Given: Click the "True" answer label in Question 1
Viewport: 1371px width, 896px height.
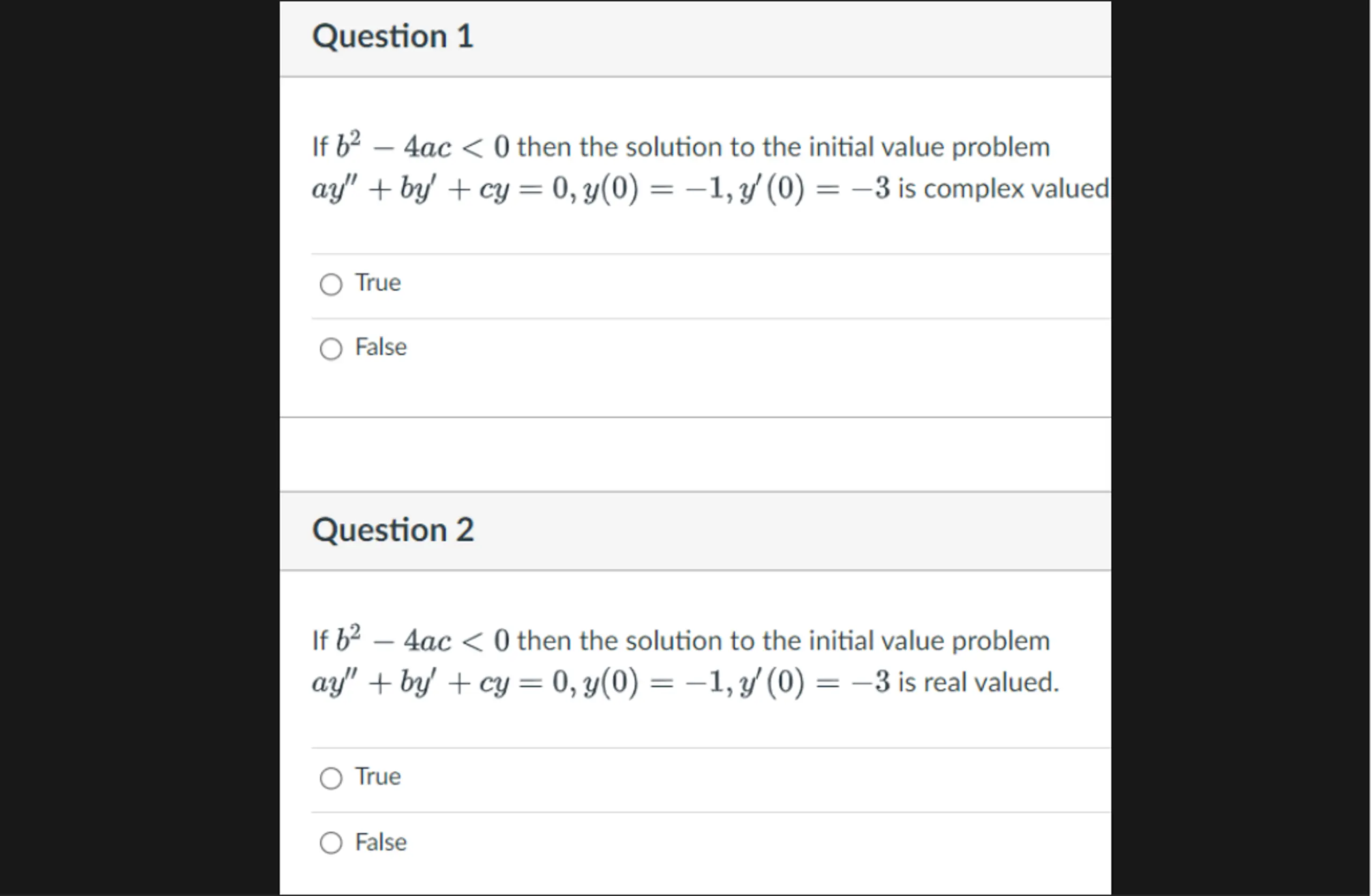Looking at the screenshot, I should (x=378, y=283).
